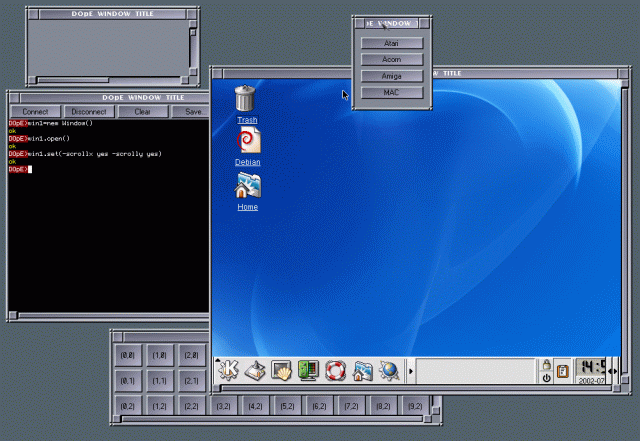Click the lock screen icon

tap(547, 364)
